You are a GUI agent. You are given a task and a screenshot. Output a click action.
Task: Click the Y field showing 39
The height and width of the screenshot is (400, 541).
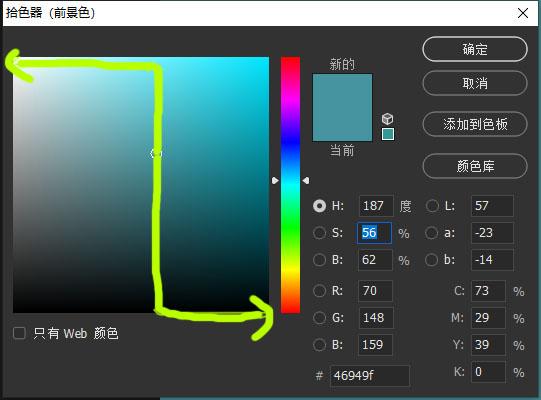click(x=488, y=344)
